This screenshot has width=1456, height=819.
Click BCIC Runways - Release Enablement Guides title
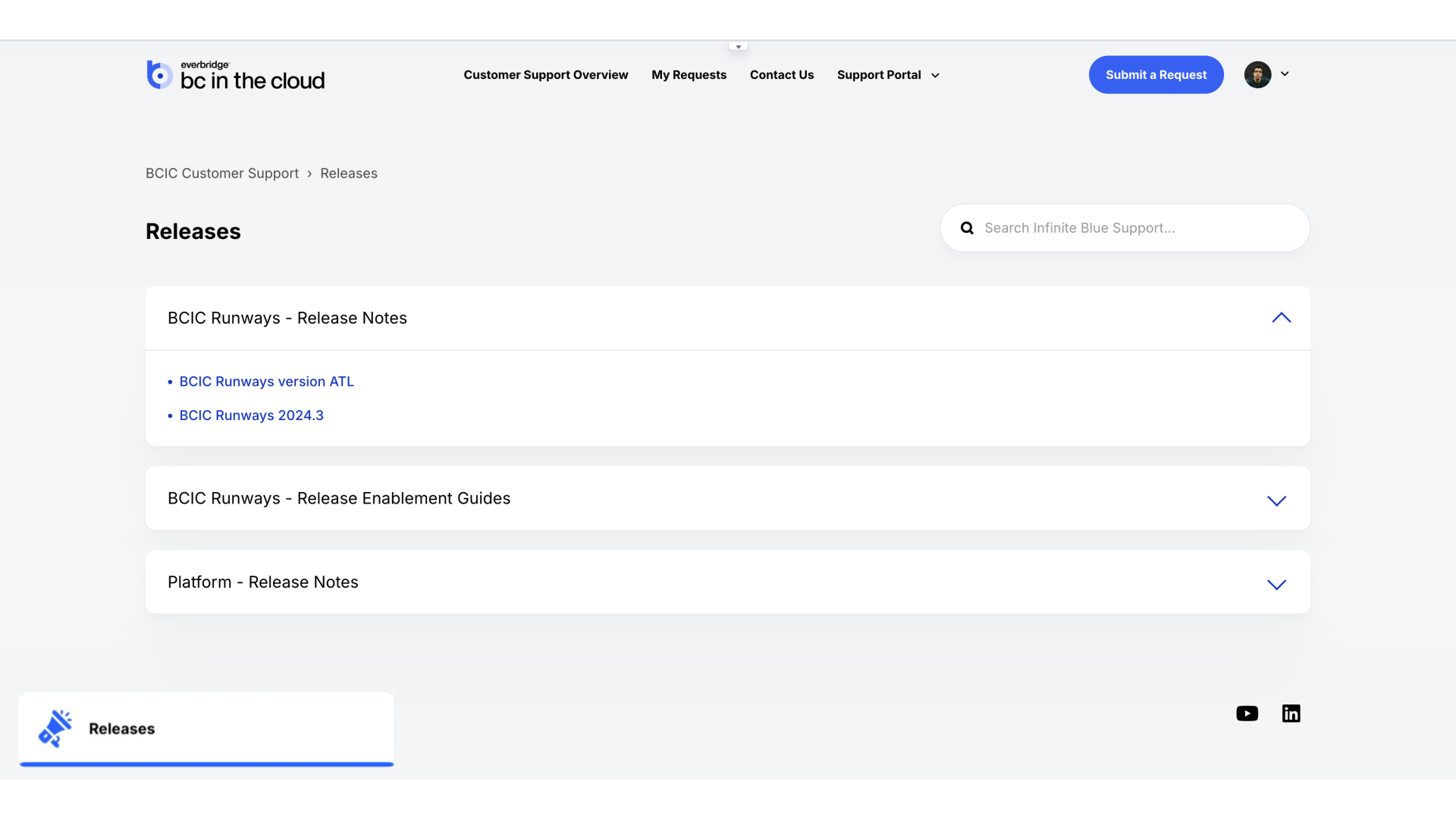pos(339,498)
